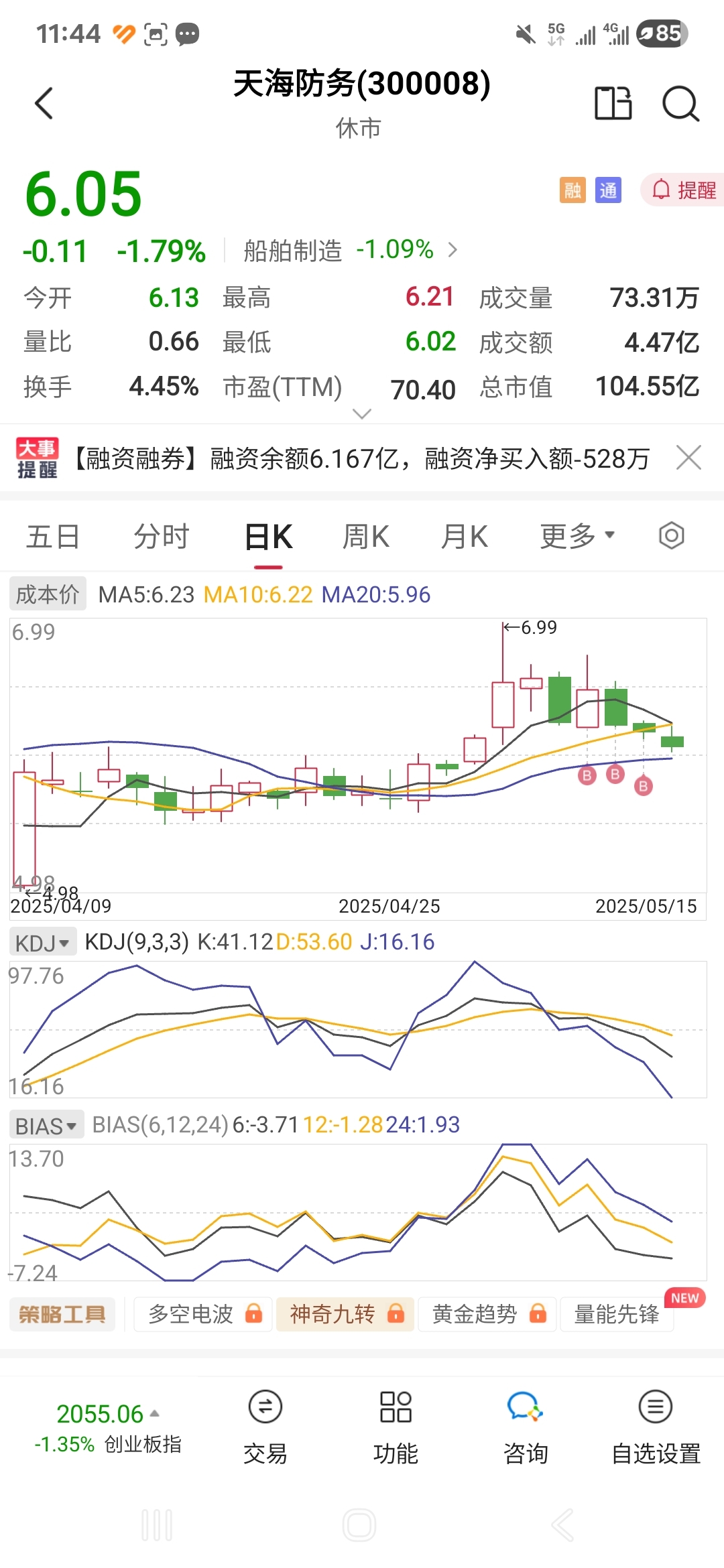724x1568 pixels.
Task: Set a price alert with 提醒
Action: [x=682, y=190]
